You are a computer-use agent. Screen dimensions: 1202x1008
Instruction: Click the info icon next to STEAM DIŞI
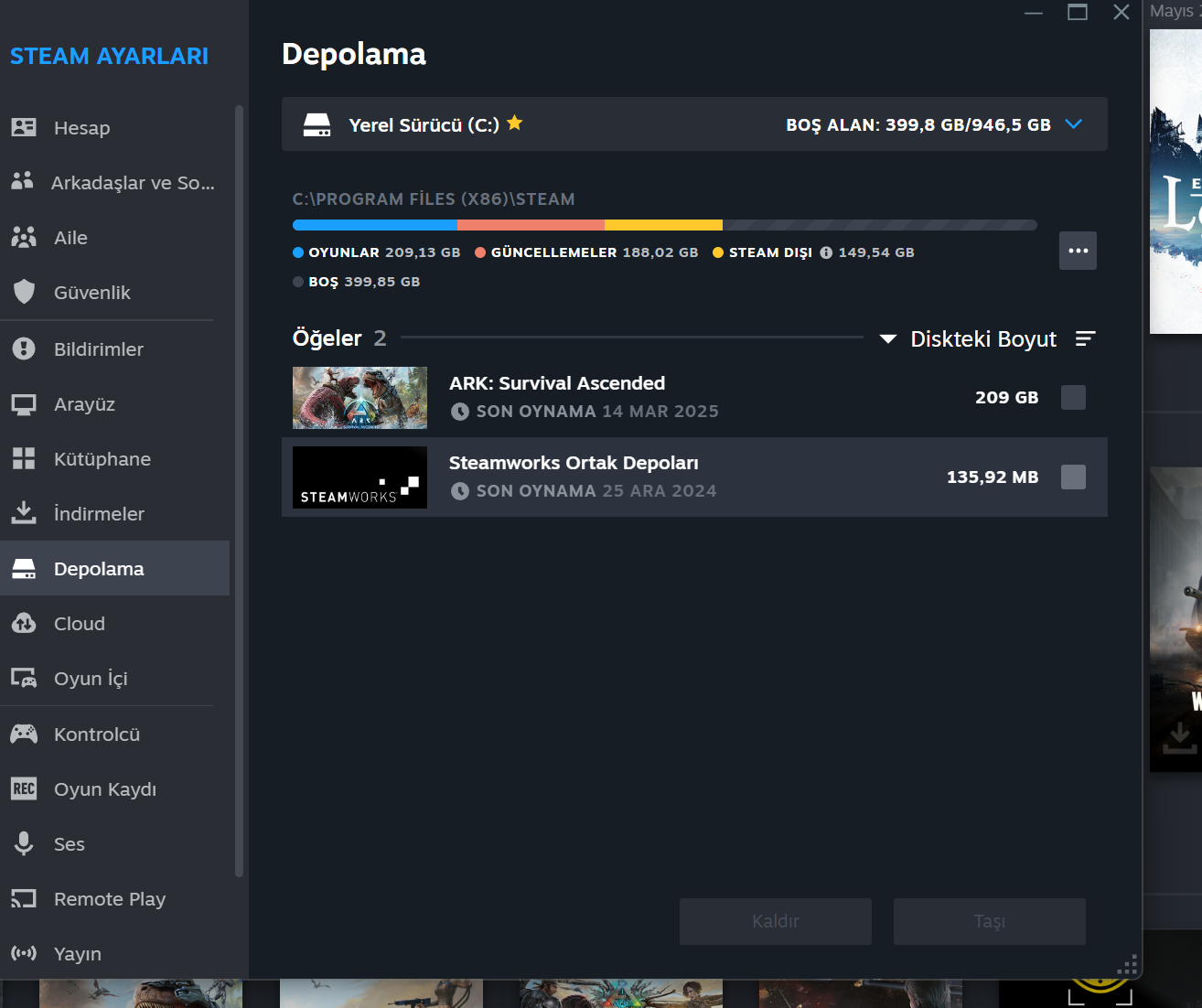(826, 252)
